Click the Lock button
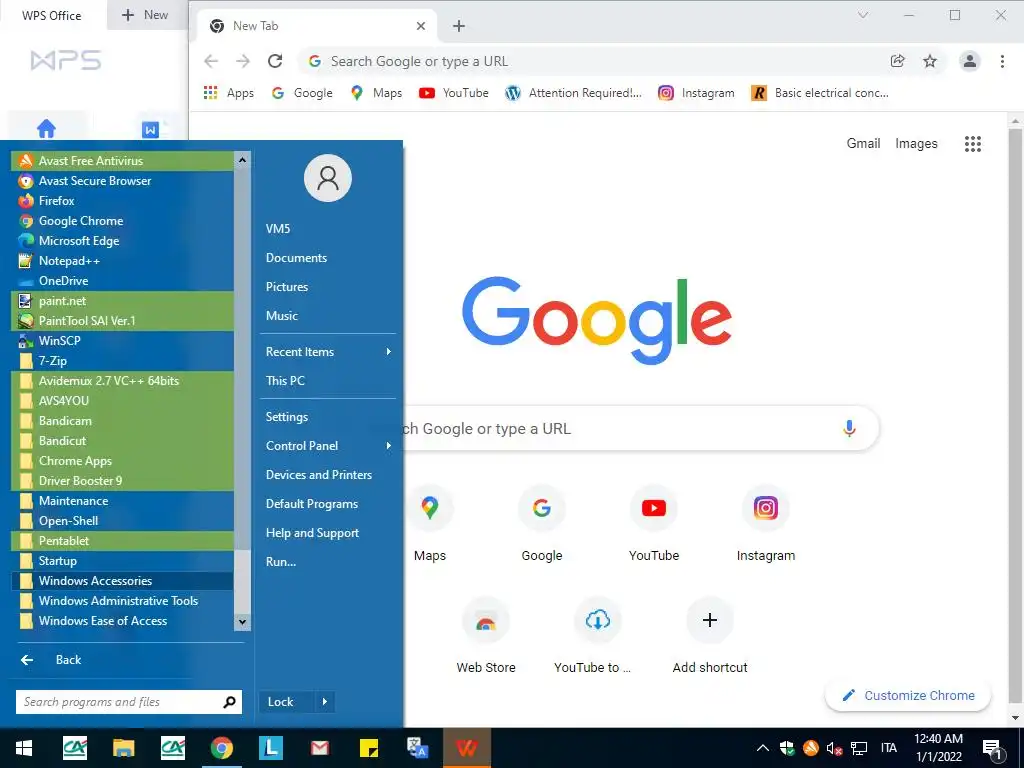Screen dimensions: 1024x768 coord(287,701)
